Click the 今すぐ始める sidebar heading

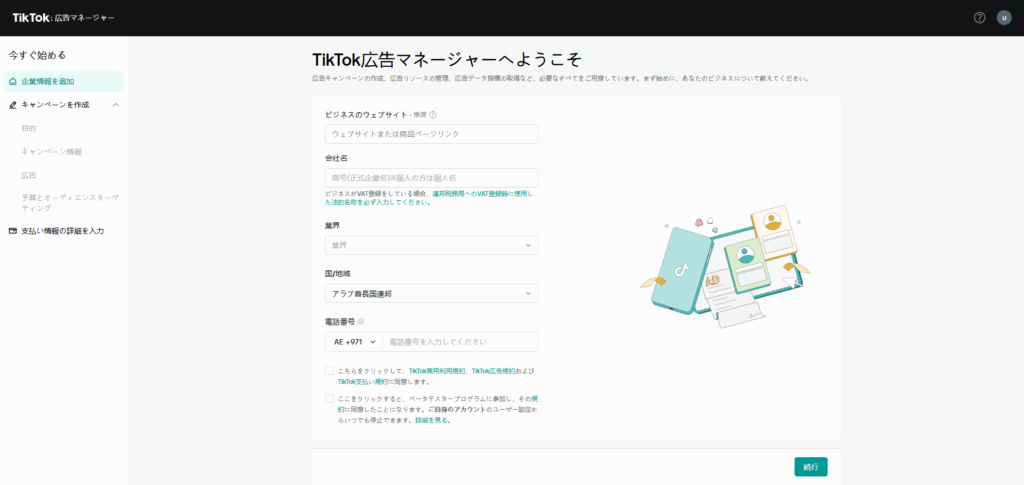37,55
